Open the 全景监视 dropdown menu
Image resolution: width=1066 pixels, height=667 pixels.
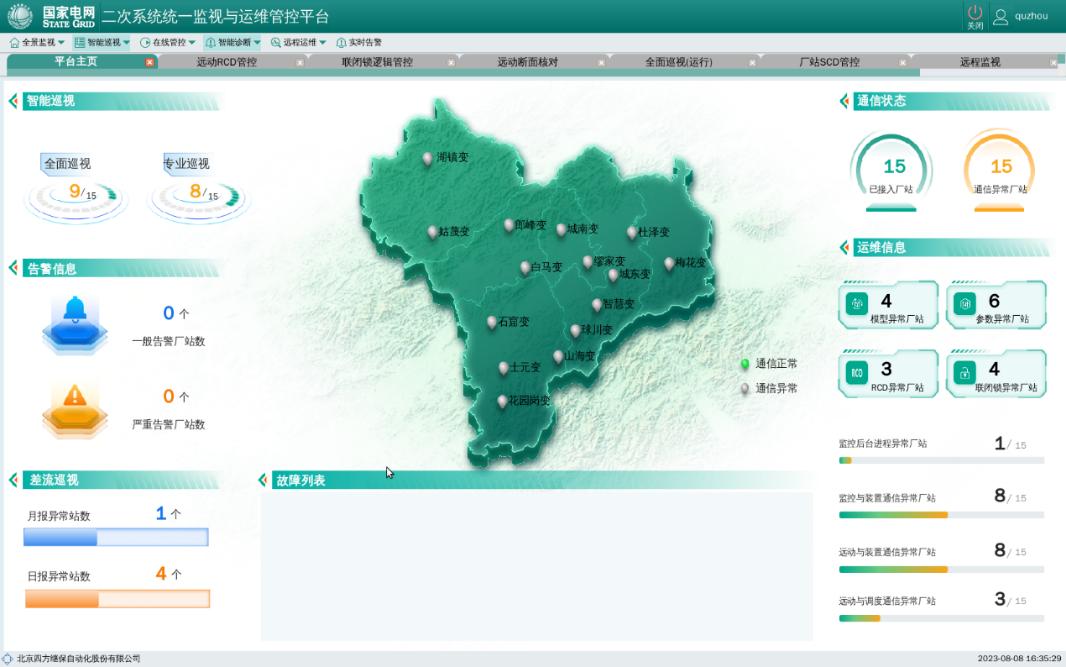(x=37, y=43)
